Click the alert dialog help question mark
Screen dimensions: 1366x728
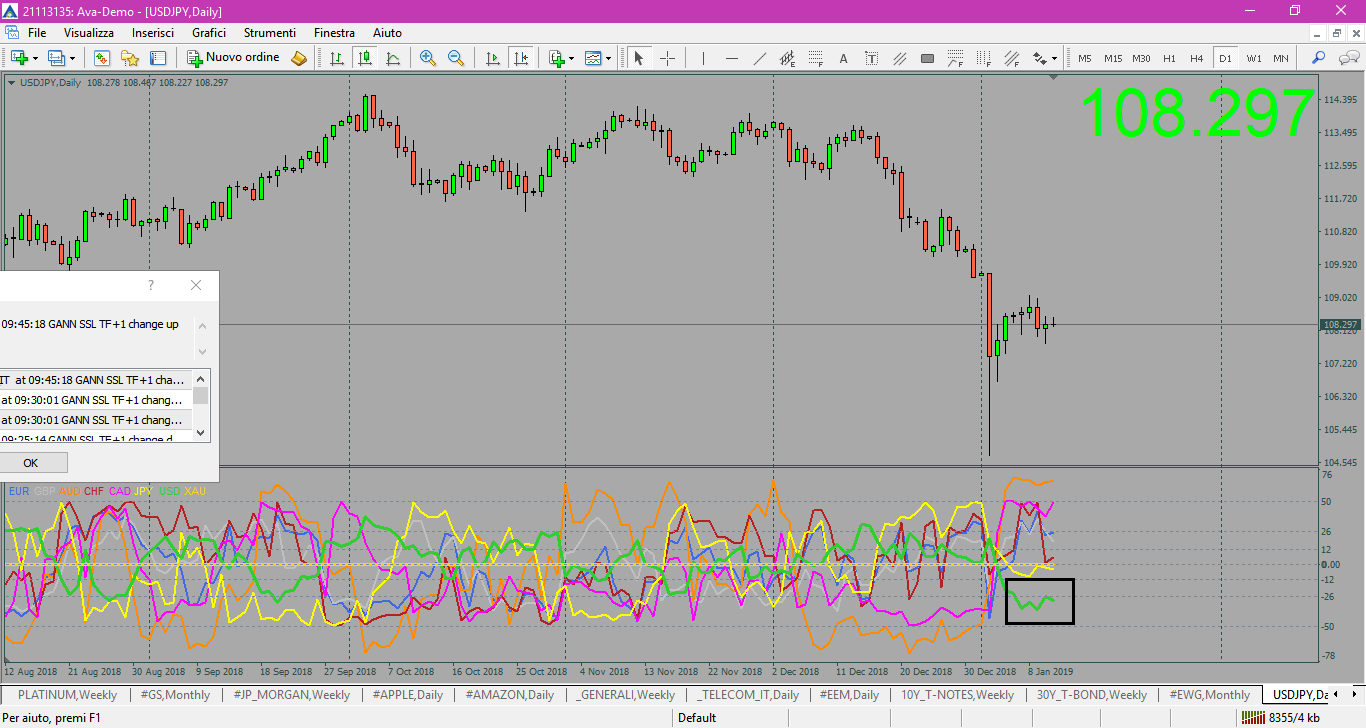(x=151, y=285)
